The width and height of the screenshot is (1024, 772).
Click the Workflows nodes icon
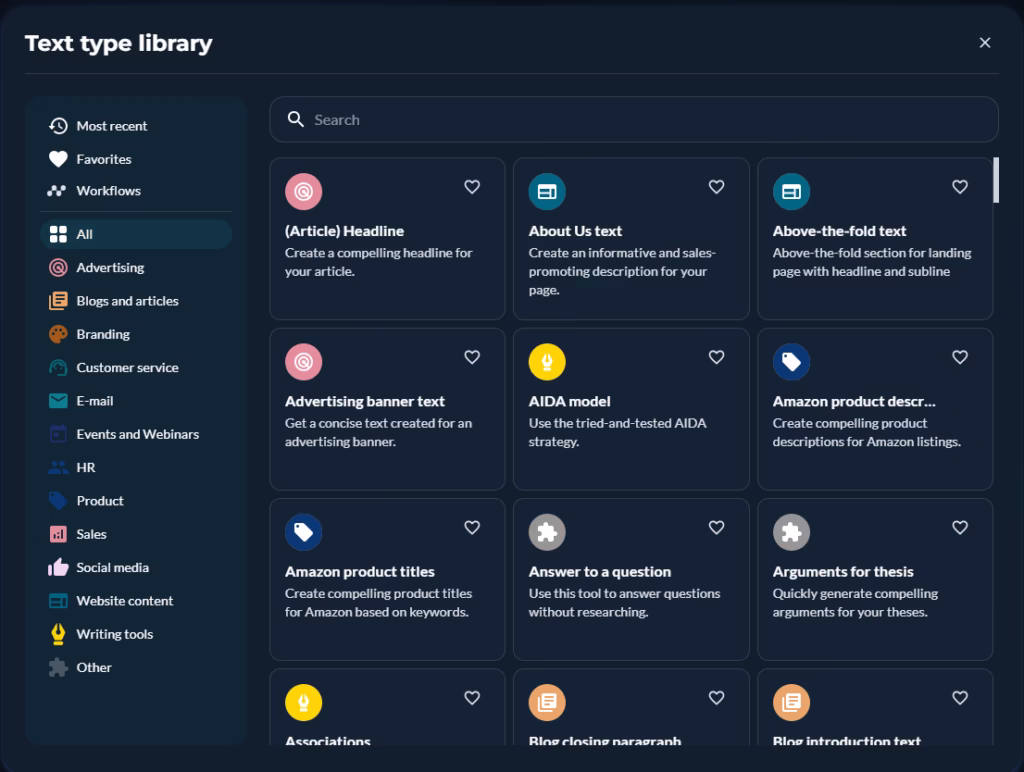[57, 191]
